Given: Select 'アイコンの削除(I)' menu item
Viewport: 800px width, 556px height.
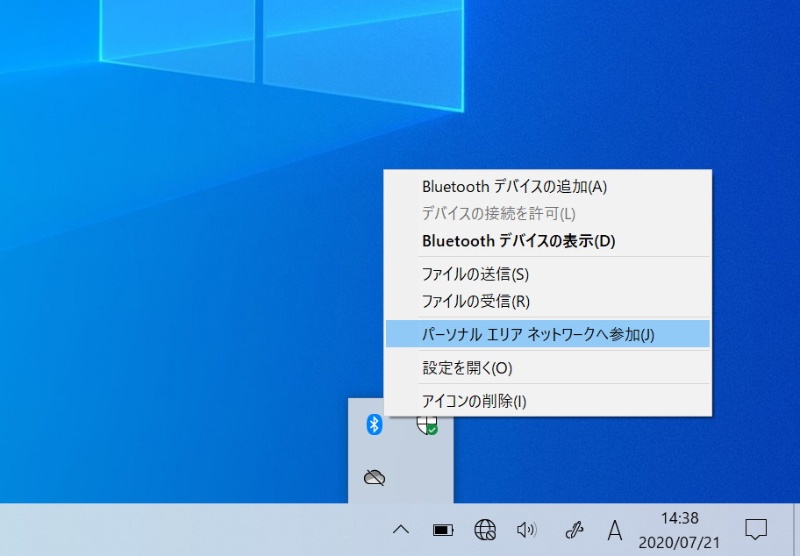Looking at the screenshot, I should click(x=473, y=401).
